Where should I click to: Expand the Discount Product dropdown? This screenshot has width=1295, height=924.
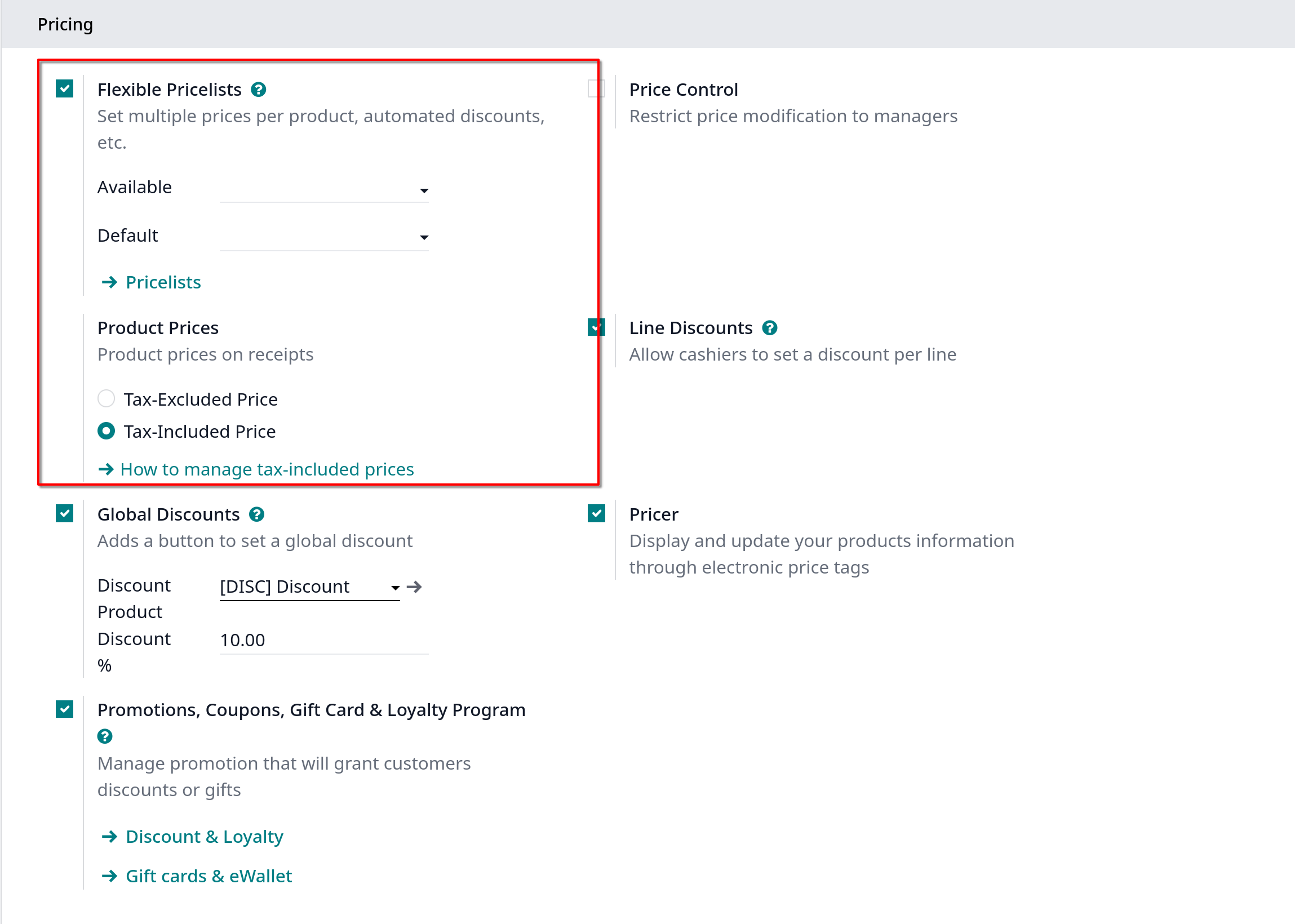309,587
